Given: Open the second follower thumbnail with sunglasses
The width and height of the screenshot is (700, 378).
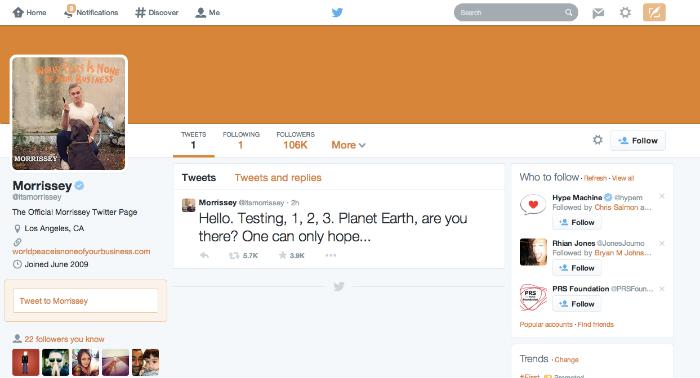Looking at the screenshot, I should [55, 362].
